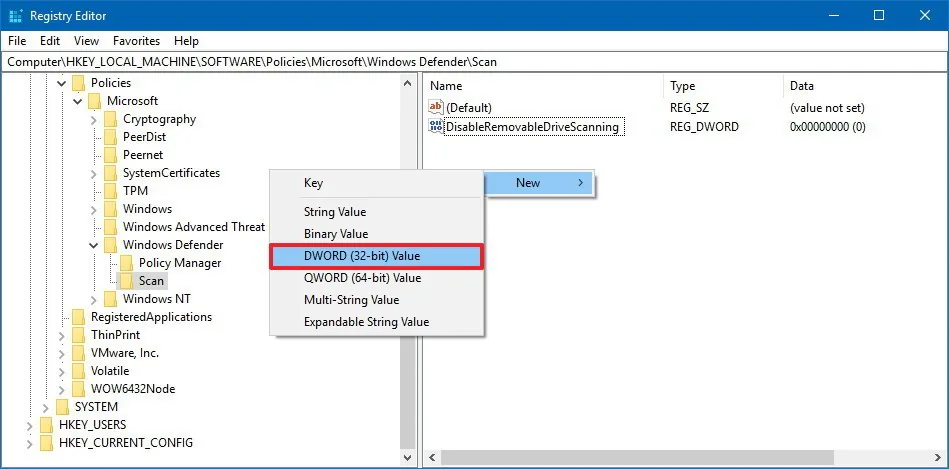
Task: Choose String Value in New submenu
Action: [376, 212]
